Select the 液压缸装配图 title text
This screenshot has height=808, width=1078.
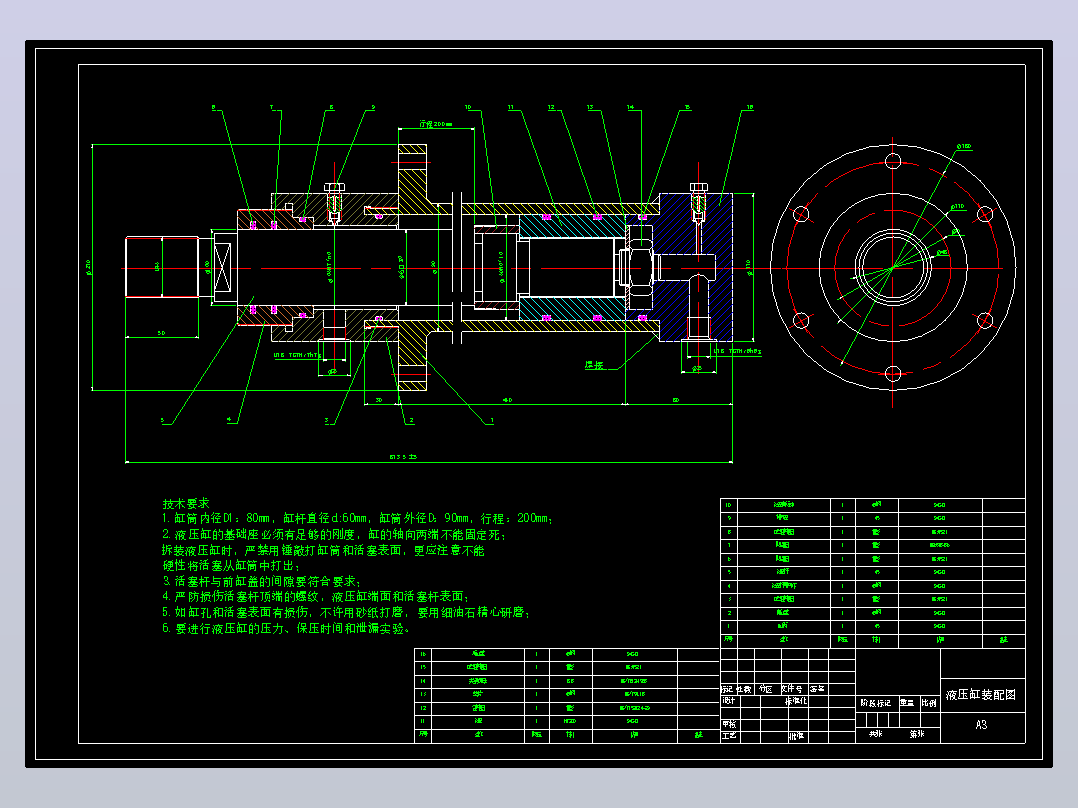980,695
